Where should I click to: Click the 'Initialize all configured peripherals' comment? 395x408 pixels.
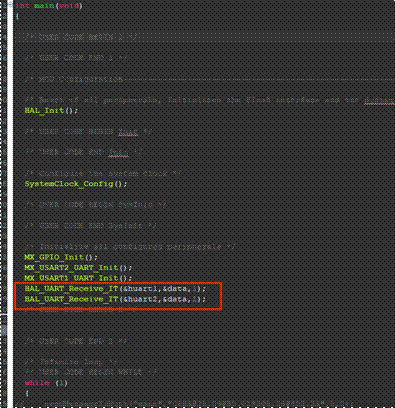(x=130, y=247)
